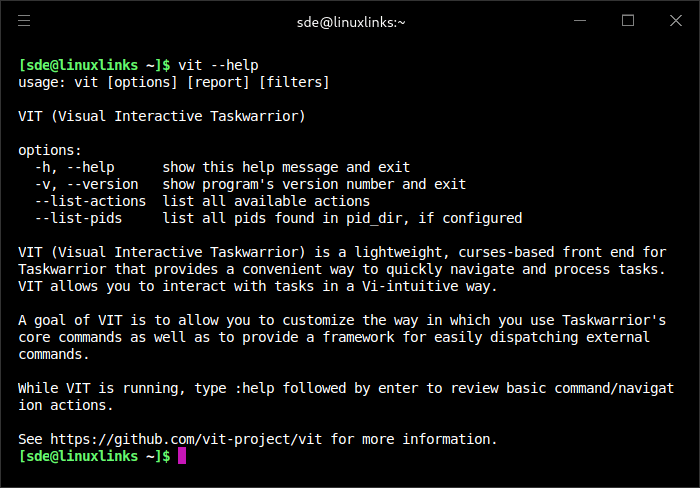This screenshot has width=700, height=488.
Task: Maximize the terminal window
Action: pyautogui.click(x=628, y=21)
